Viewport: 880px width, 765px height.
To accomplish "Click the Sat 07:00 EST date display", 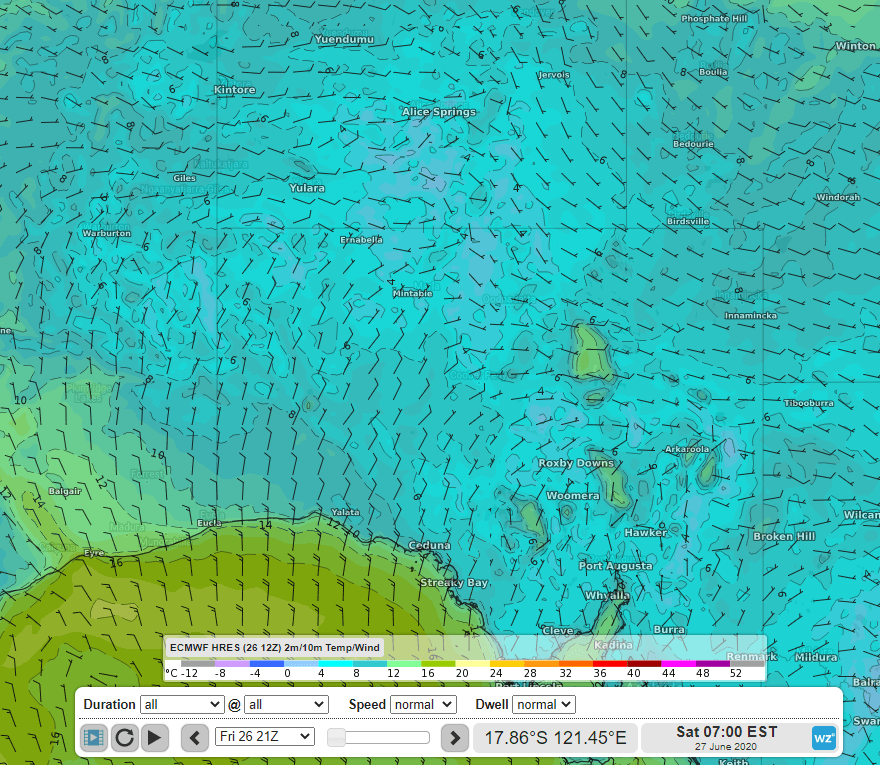I will click(725, 738).
